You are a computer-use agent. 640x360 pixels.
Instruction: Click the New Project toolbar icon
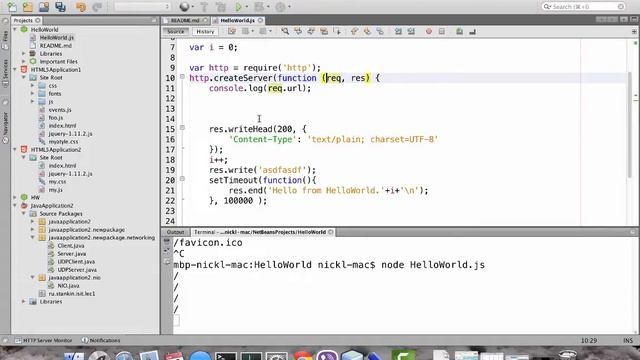point(28,7)
